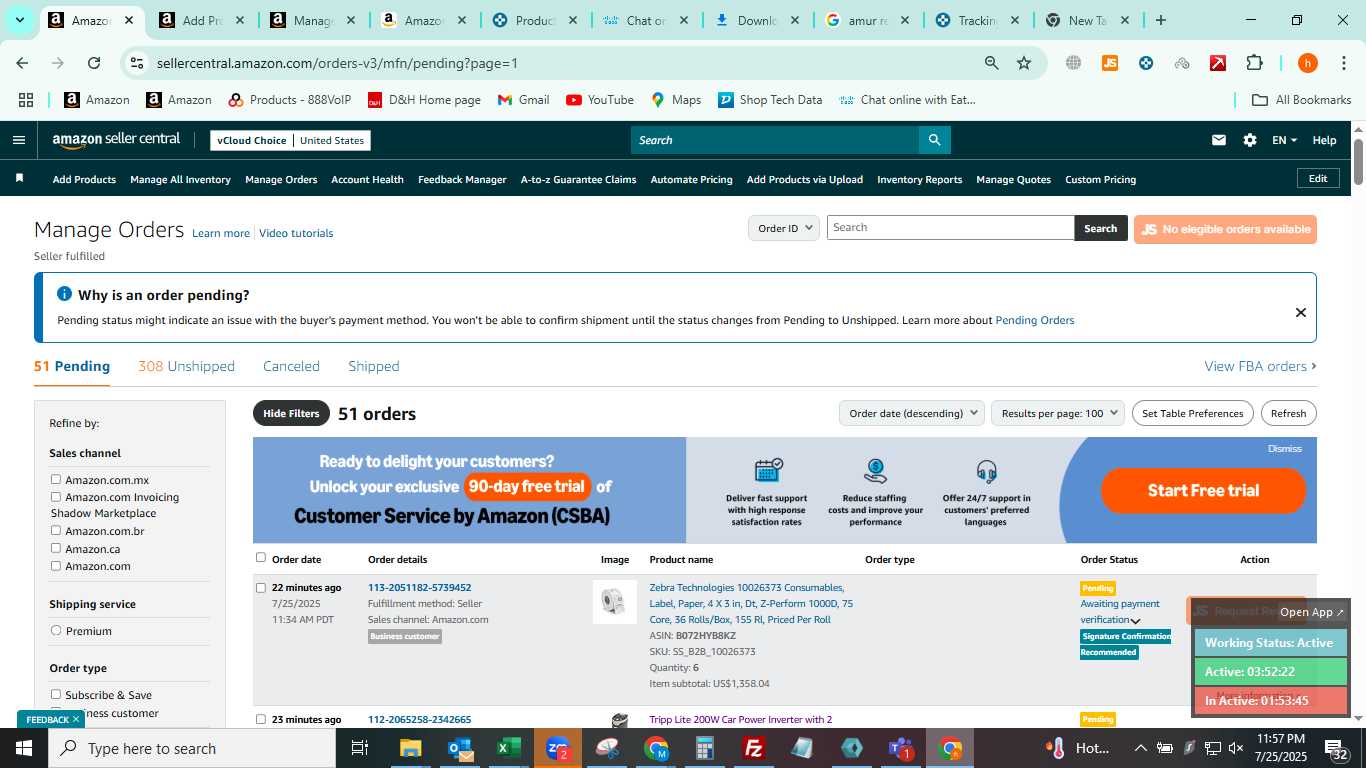Click the Hide Filters button
Image resolution: width=1366 pixels, height=768 pixels.
tap(291, 413)
